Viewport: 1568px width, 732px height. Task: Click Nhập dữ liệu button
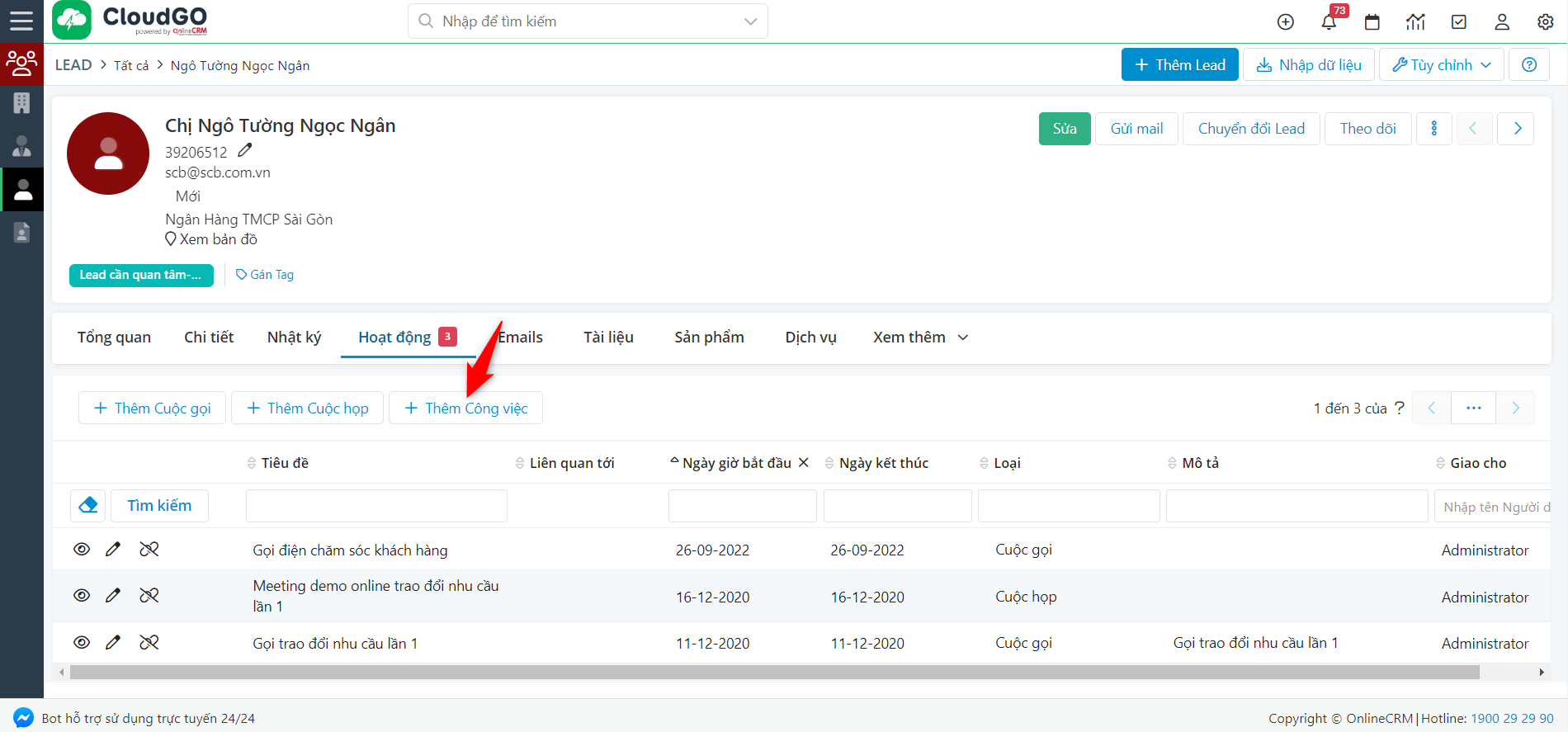(1309, 64)
